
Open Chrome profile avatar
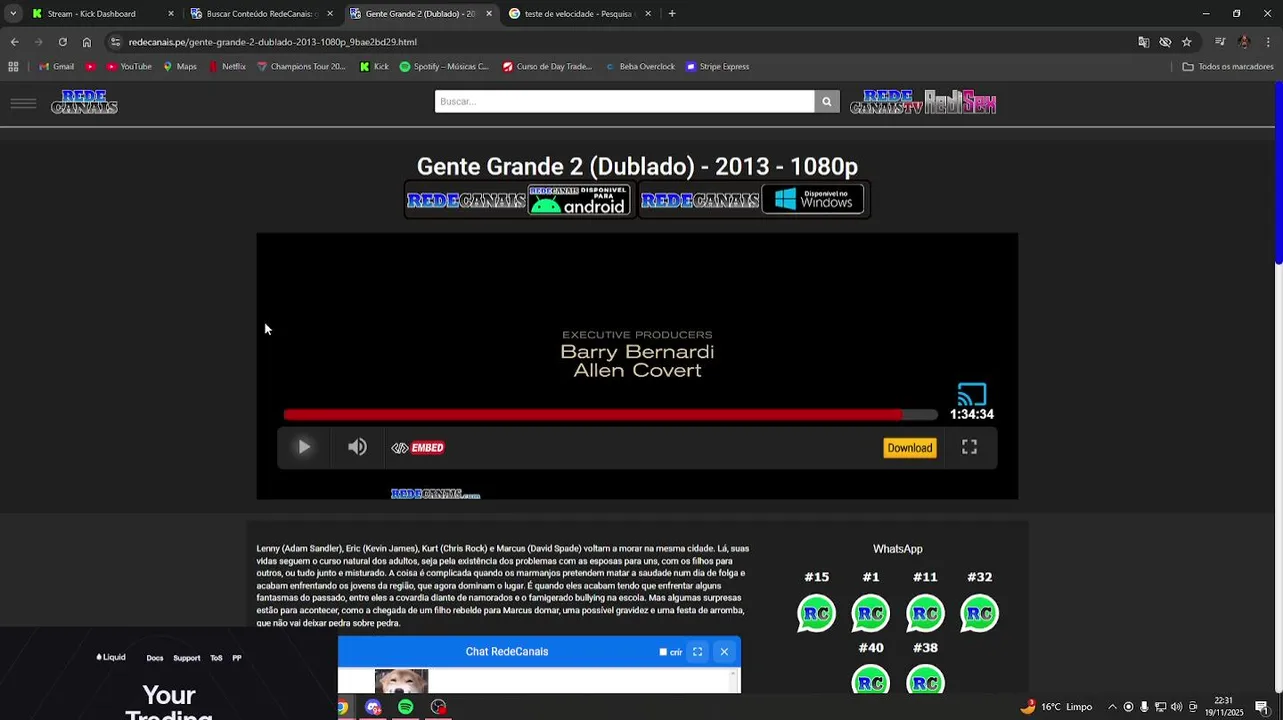(x=1244, y=42)
